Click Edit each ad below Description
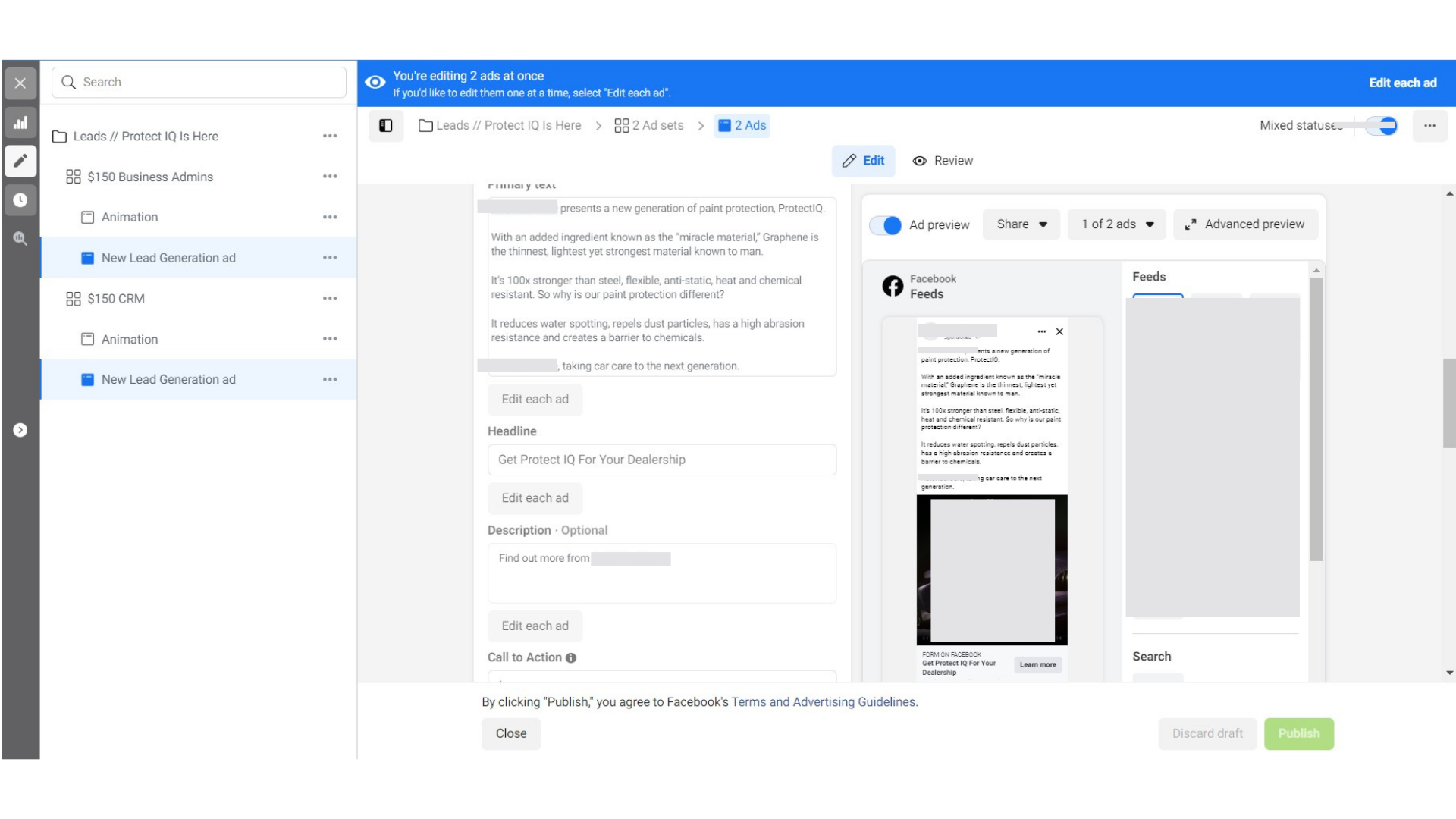 [x=535, y=626]
